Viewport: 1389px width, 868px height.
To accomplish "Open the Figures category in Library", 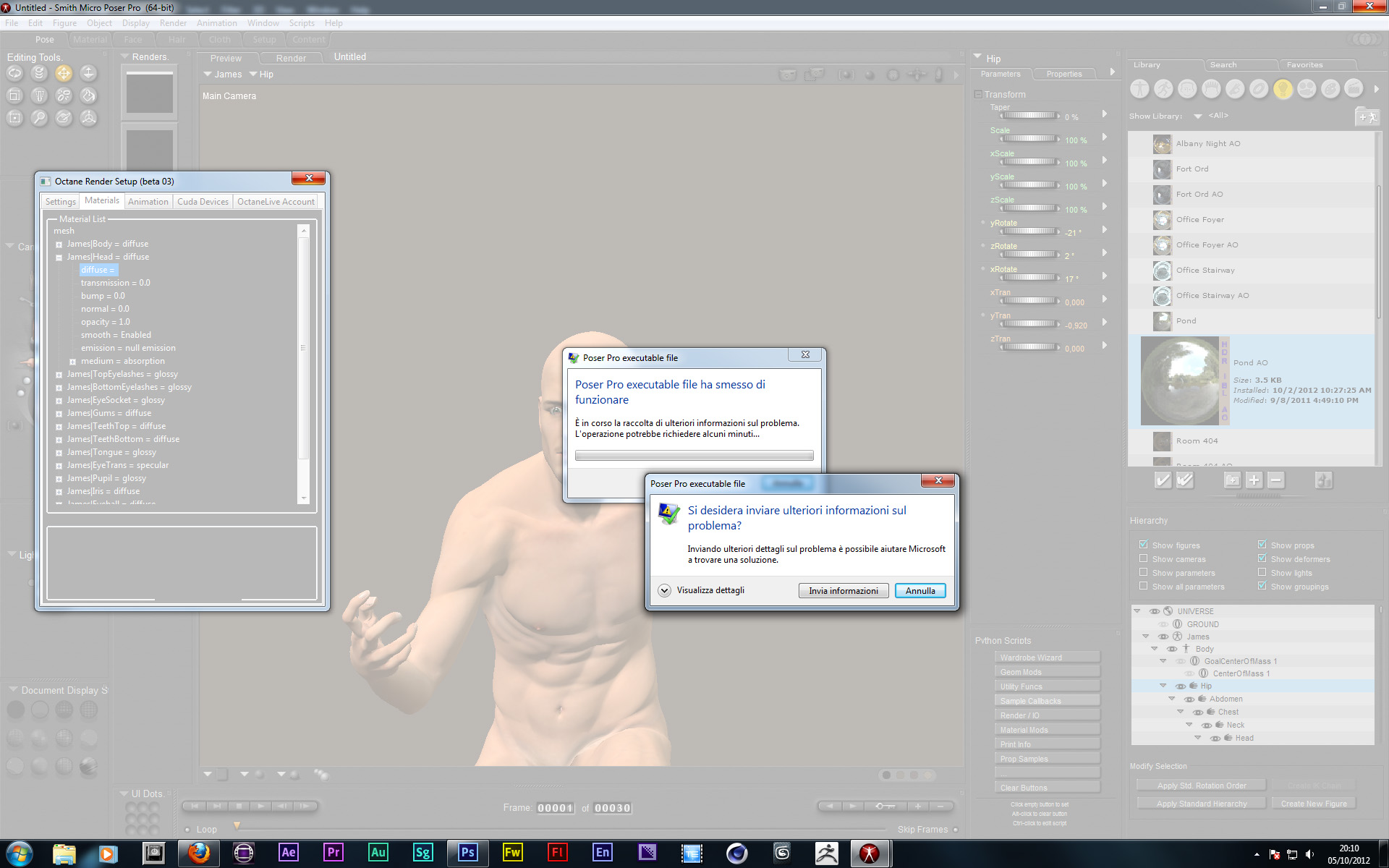I will pos(1140,89).
